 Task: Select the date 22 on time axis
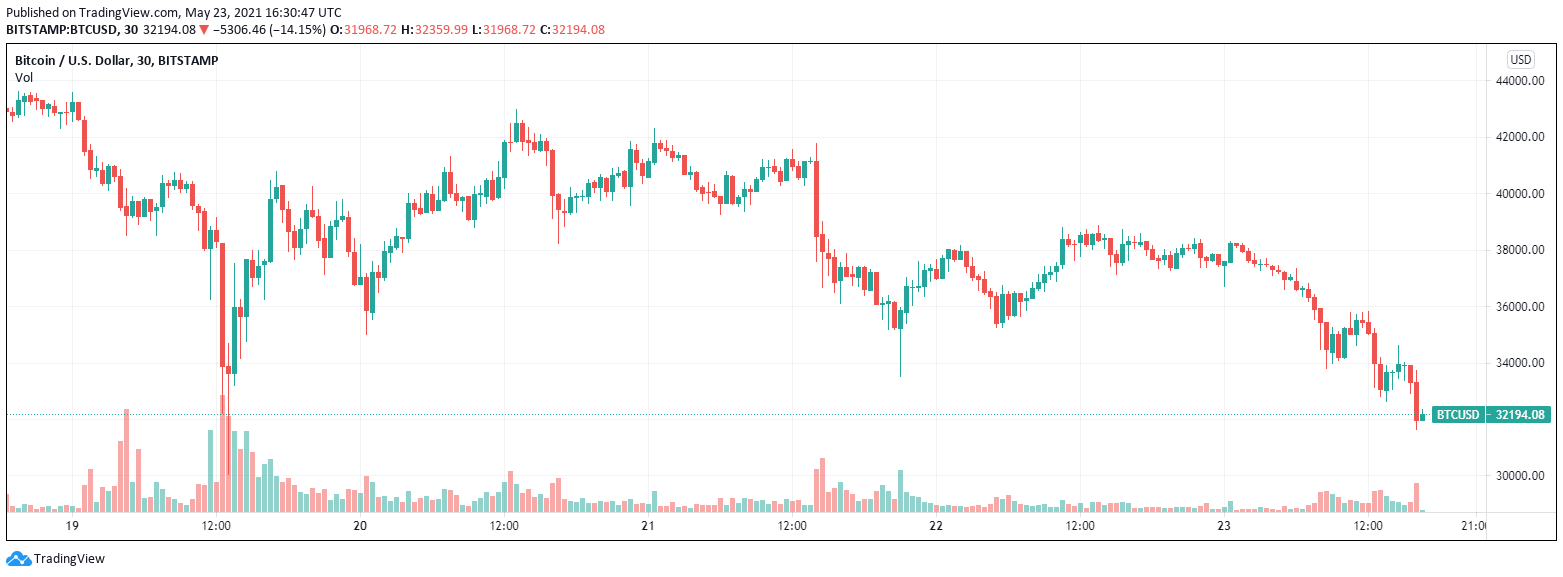(x=936, y=526)
